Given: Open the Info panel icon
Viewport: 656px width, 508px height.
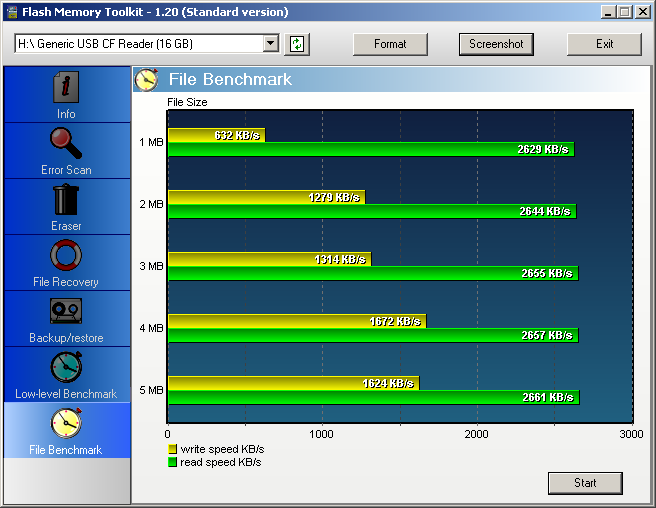Looking at the screenshot, I should pos(66,89).
